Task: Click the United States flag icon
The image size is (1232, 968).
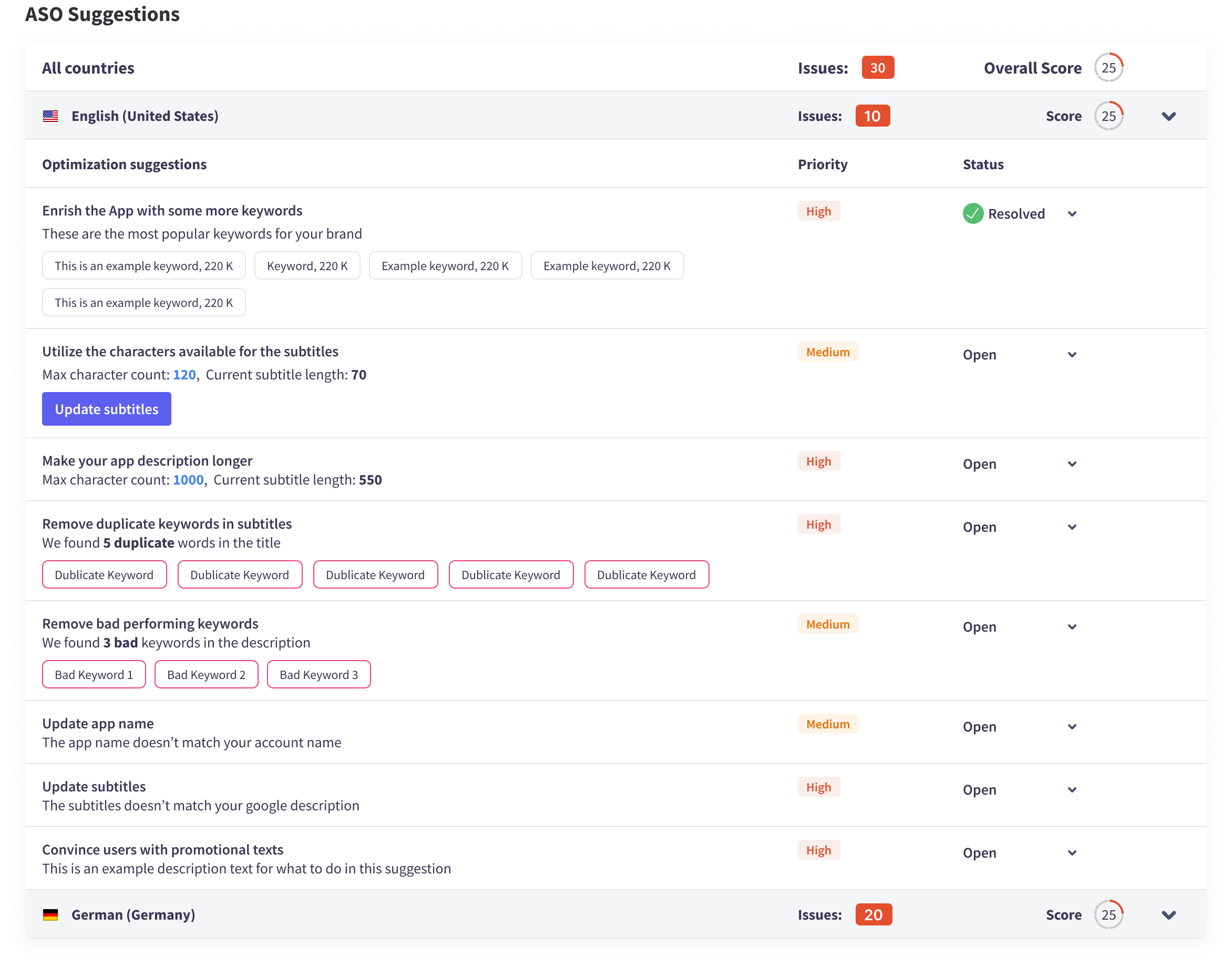Action: point(50,116)
